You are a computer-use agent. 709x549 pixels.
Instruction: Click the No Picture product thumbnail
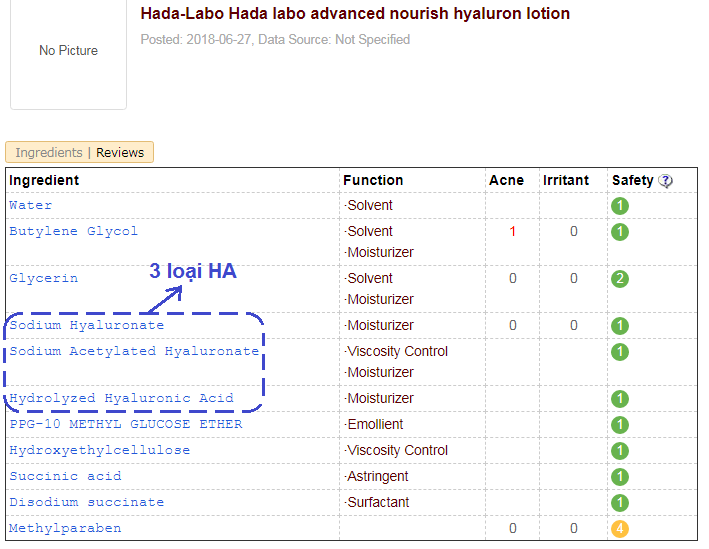click(x=68, y=51)
